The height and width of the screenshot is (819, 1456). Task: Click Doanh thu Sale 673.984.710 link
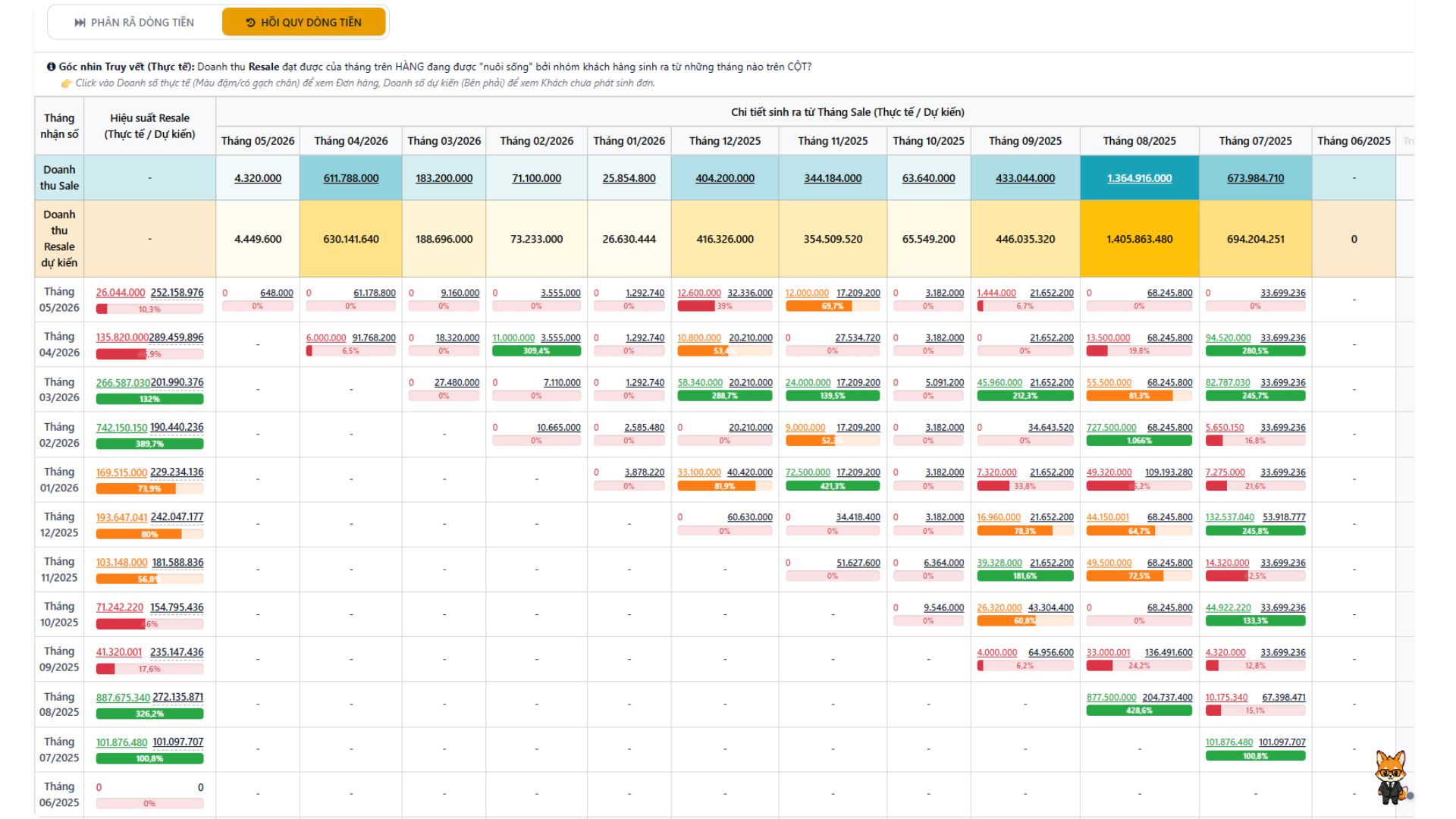pos(1256,178)
